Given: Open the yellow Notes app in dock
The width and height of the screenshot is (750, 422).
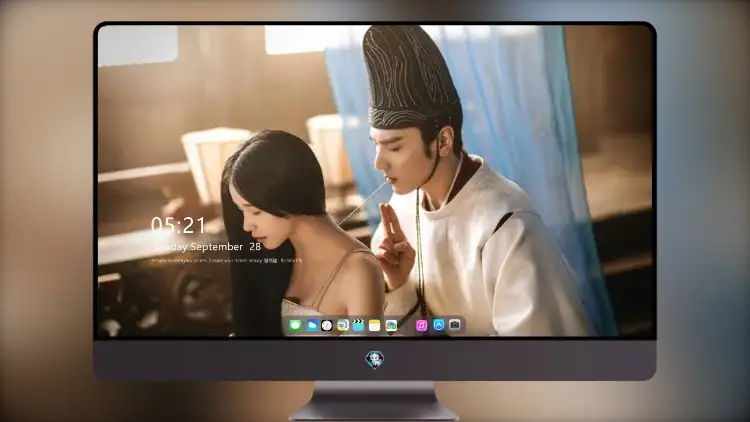Looking at the screenshot, I should tap(375, 326).
